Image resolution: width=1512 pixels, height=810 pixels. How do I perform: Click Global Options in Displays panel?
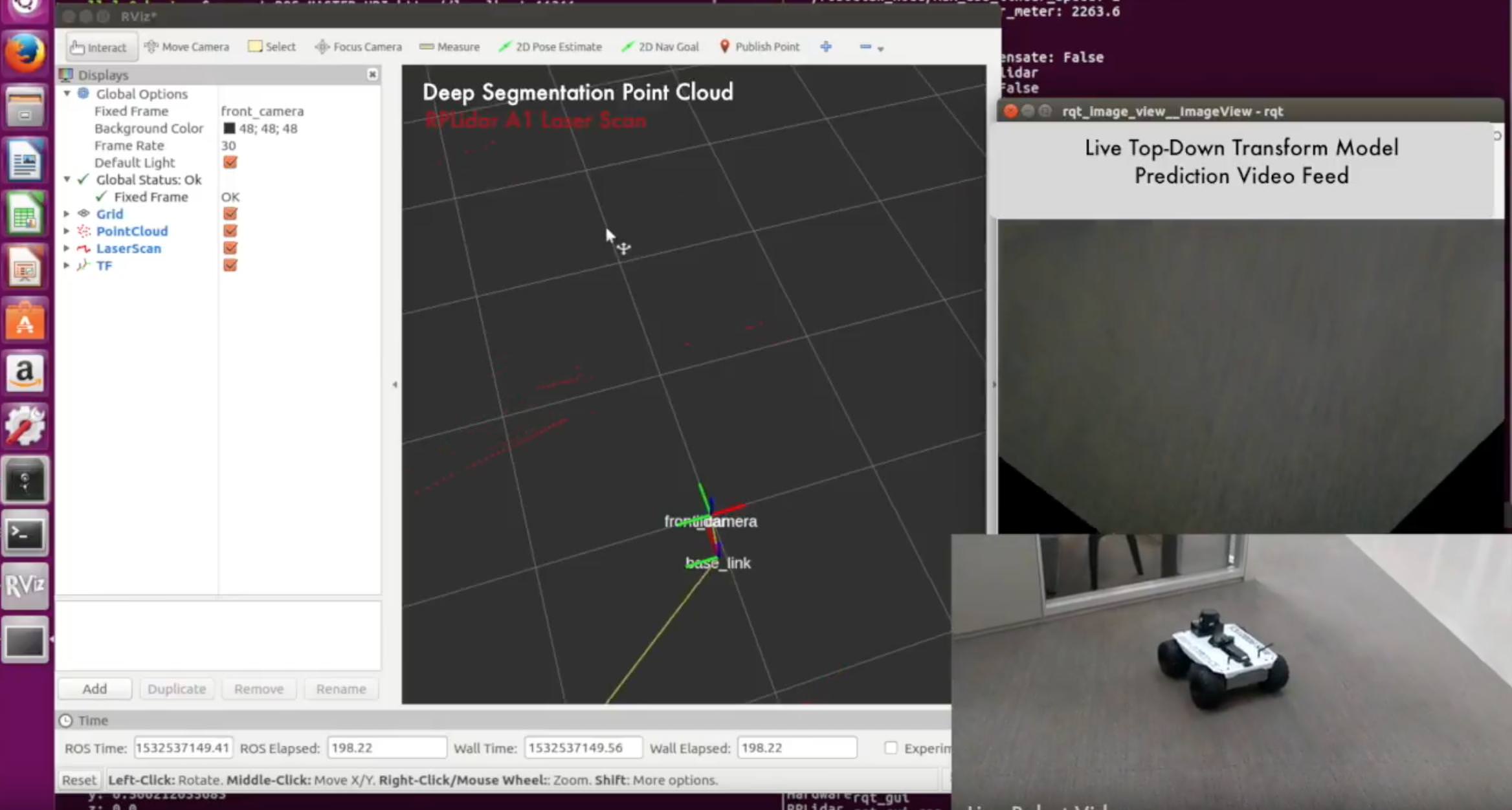click(141, 93)
